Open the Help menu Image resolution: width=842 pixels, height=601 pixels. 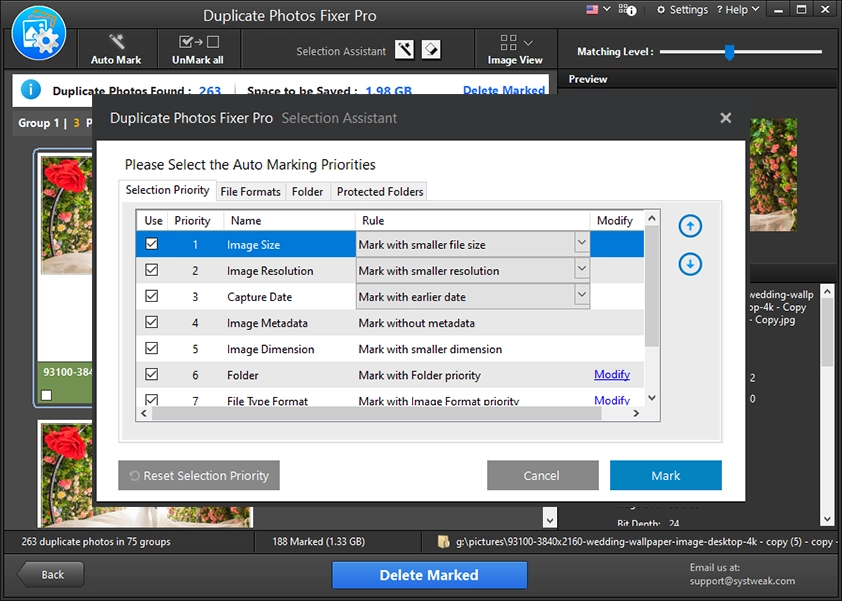738,10
